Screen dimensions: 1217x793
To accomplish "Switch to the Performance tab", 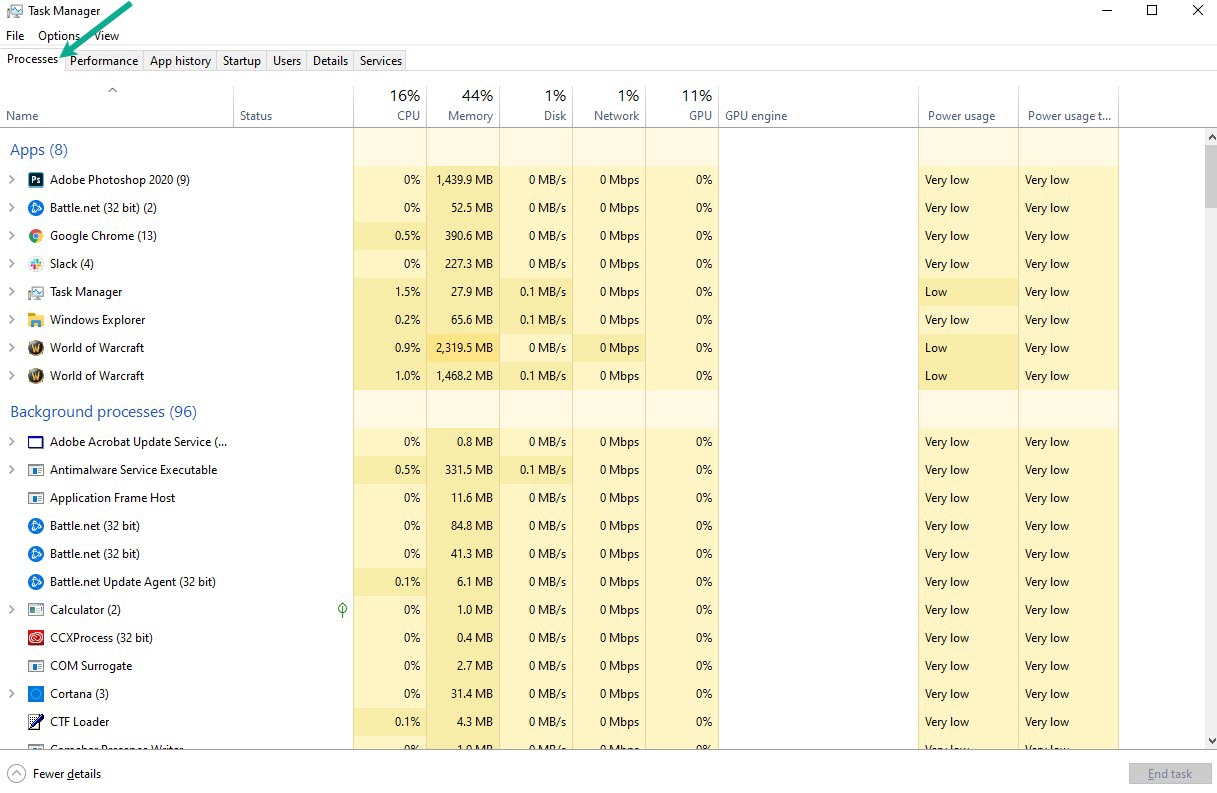I will pos(103,60).
